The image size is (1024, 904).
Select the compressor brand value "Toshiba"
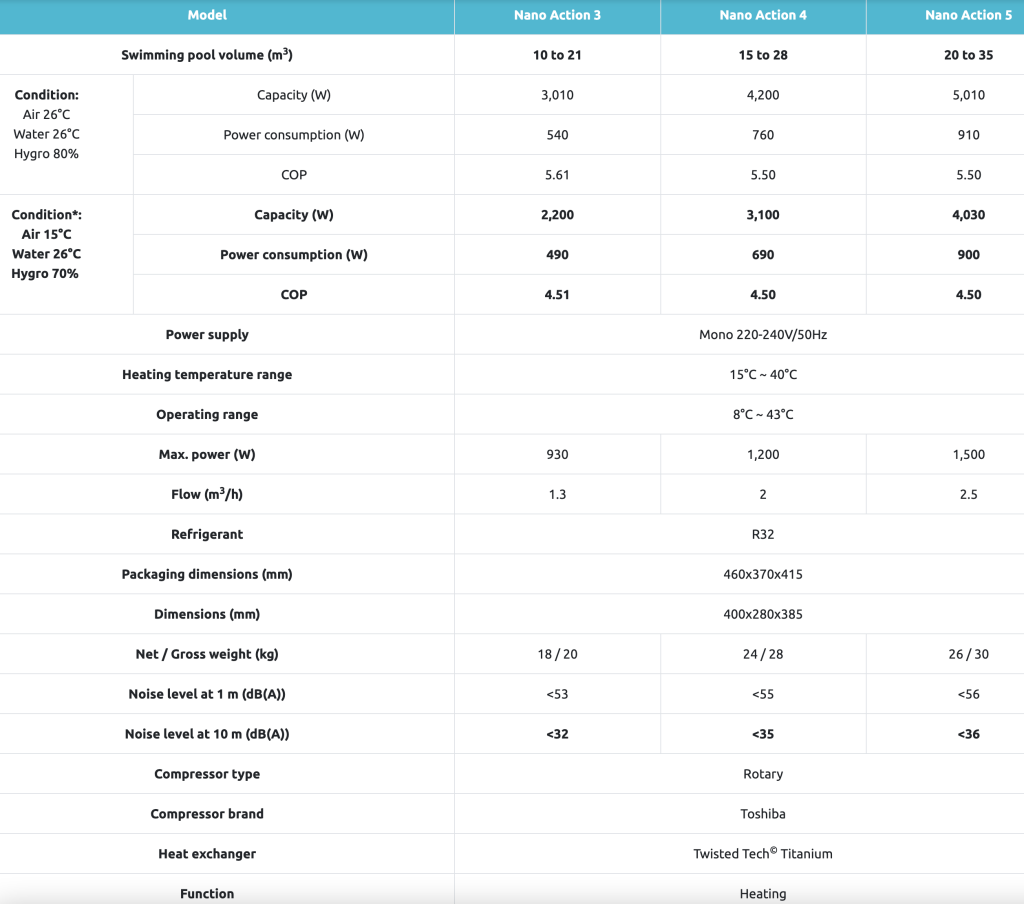[763, 814]
